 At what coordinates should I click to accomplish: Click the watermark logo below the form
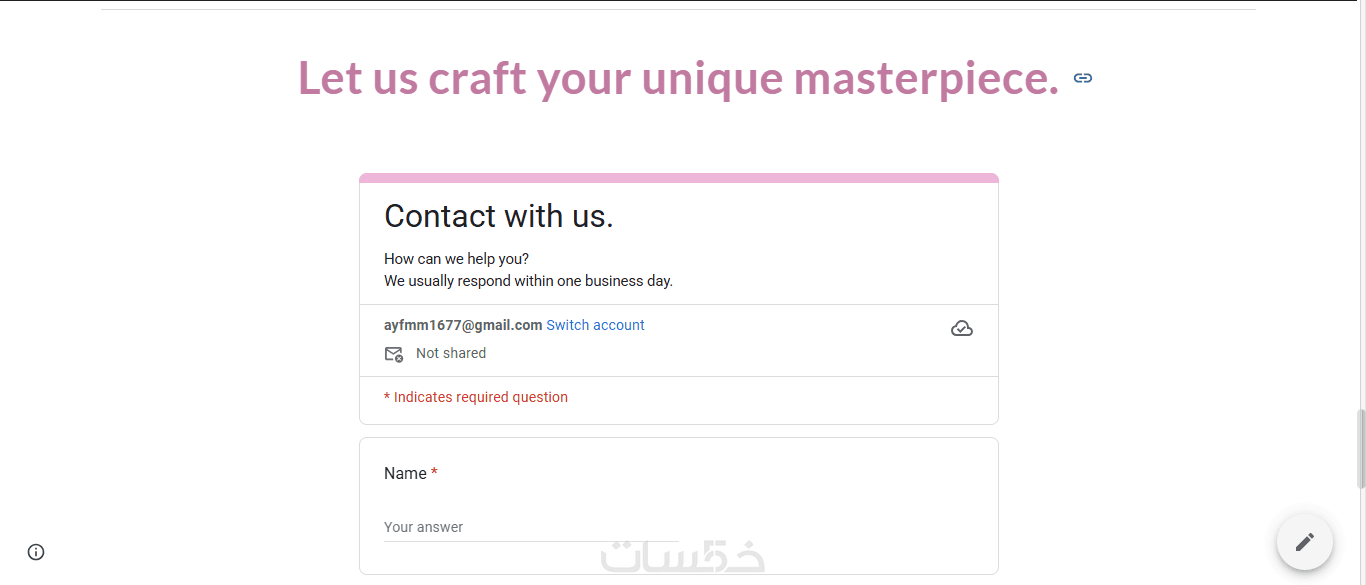(683, 556)
